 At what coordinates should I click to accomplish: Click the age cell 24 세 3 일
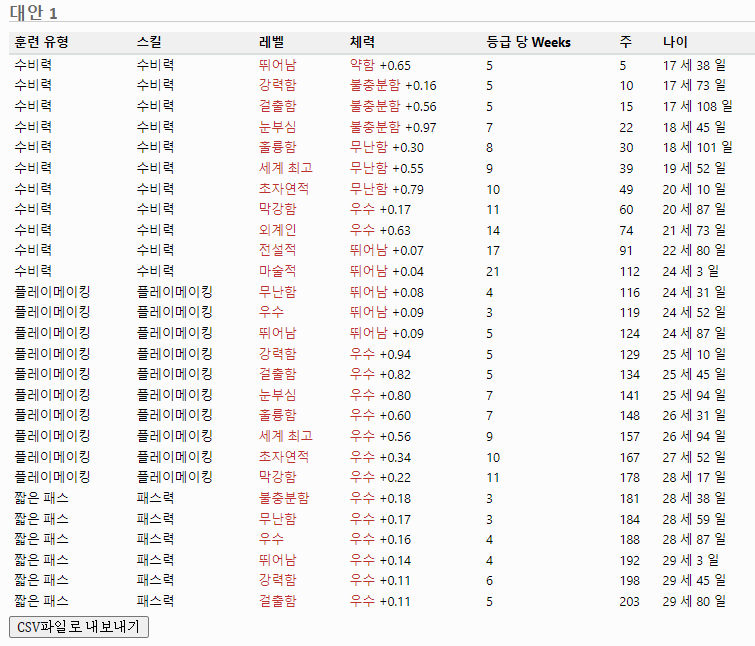pyautogui.click(x=690, y=271)
